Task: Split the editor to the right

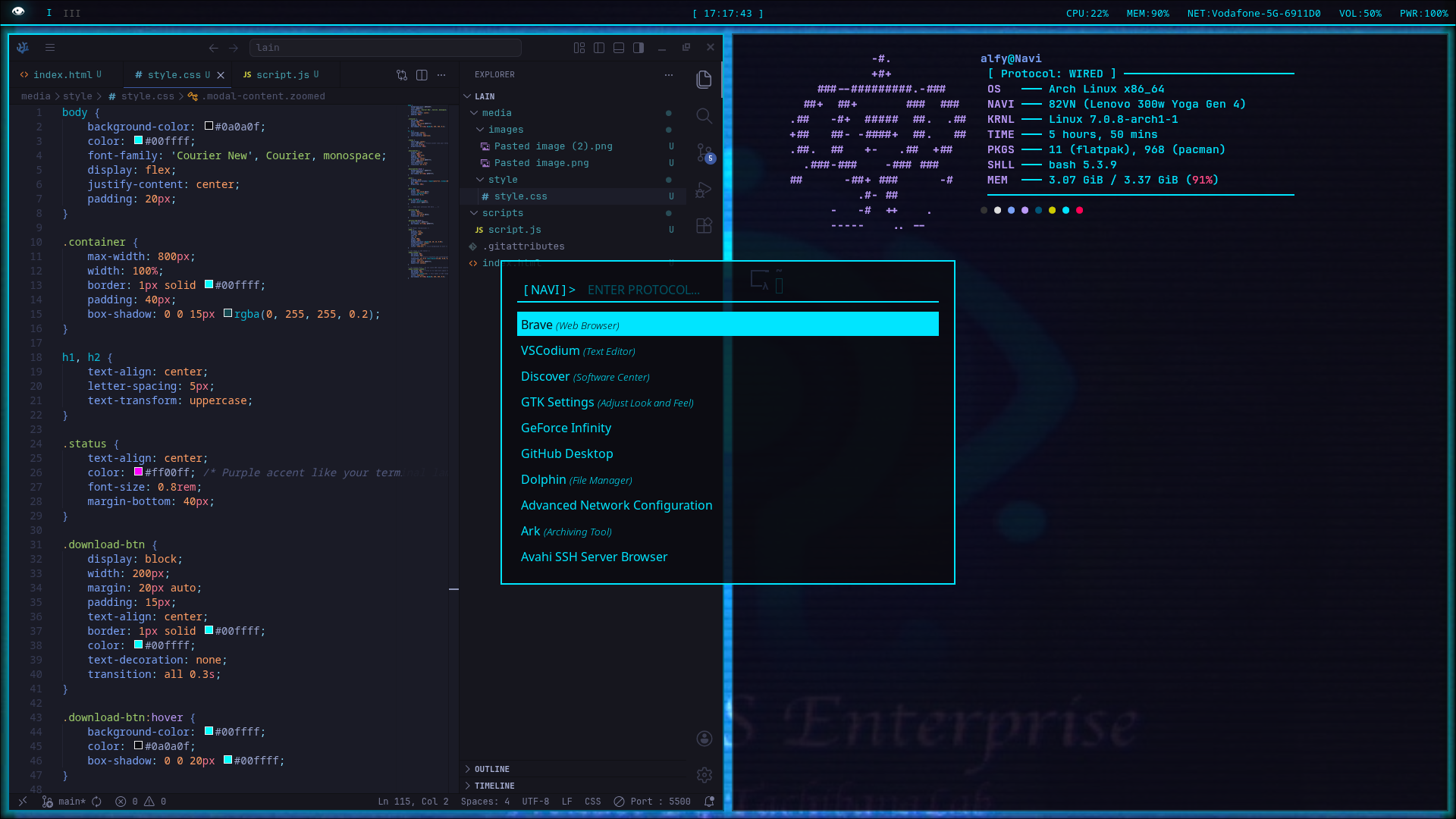Action: tap(422, 75)
